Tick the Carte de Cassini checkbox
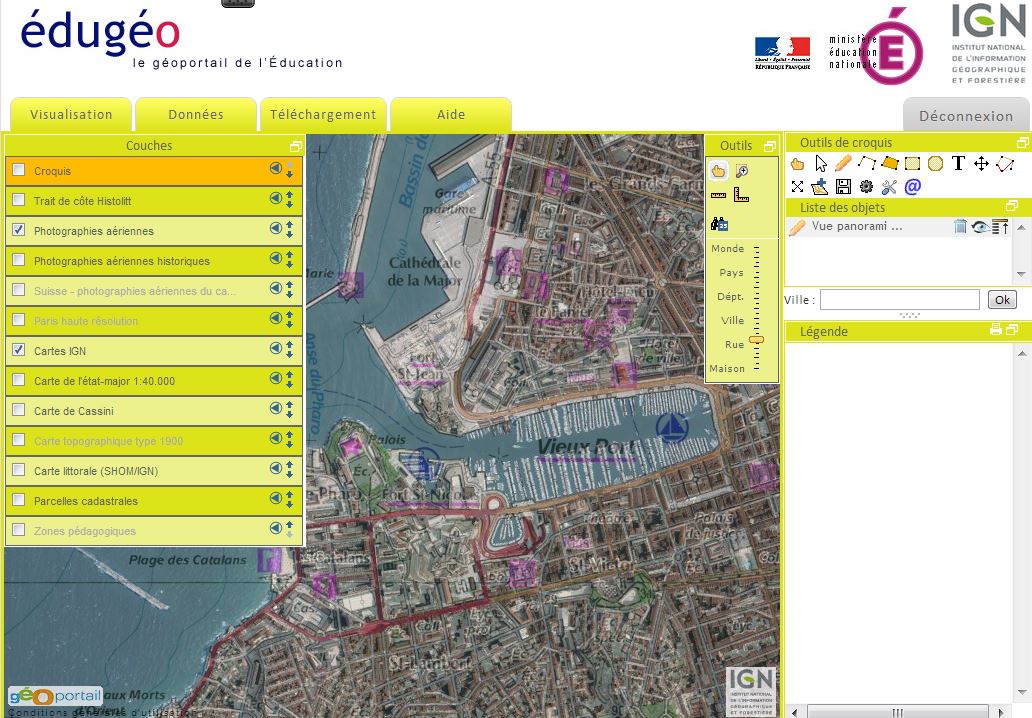Screen dimensions: 1032x718 (18, 411)
